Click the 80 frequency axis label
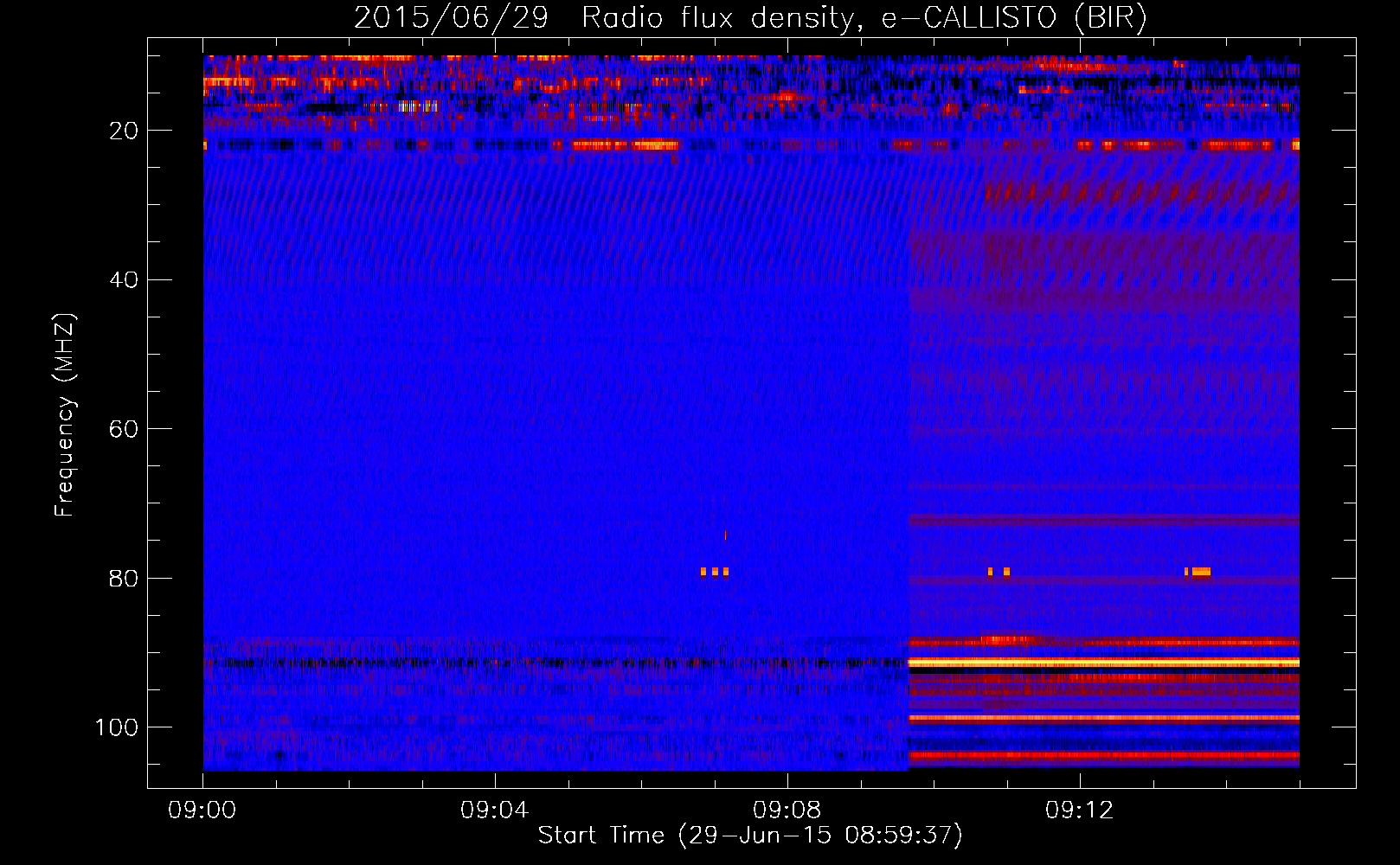This screenshot has width=1400, height=865. point(124,579)
